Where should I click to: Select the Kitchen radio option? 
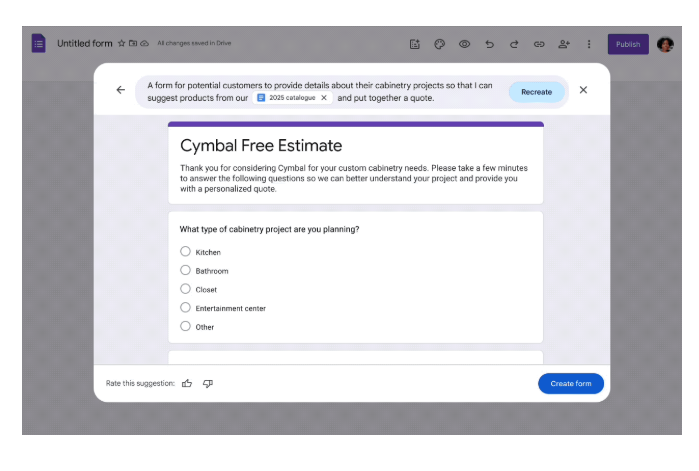click(185, 252)
